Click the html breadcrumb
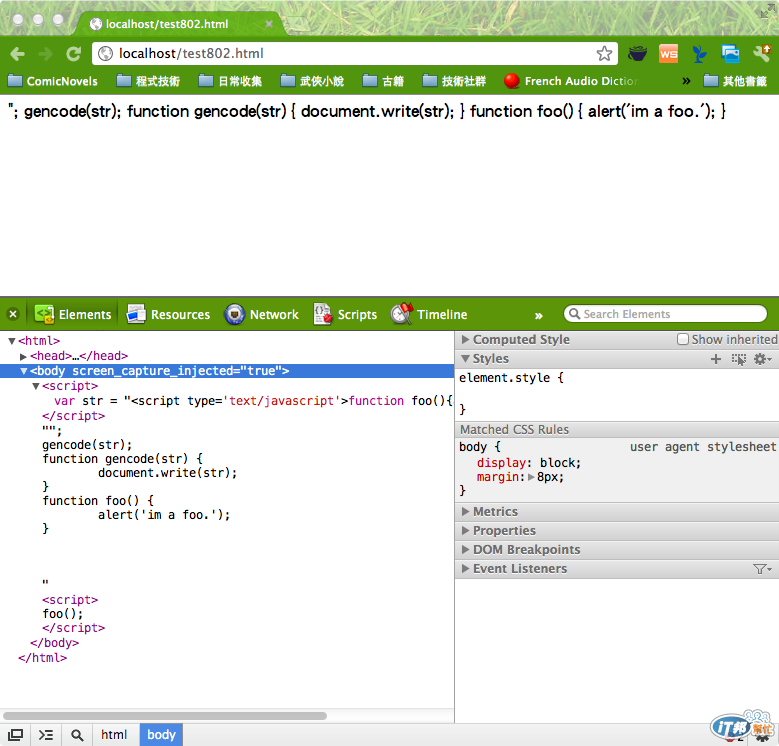 coord(114,735)
